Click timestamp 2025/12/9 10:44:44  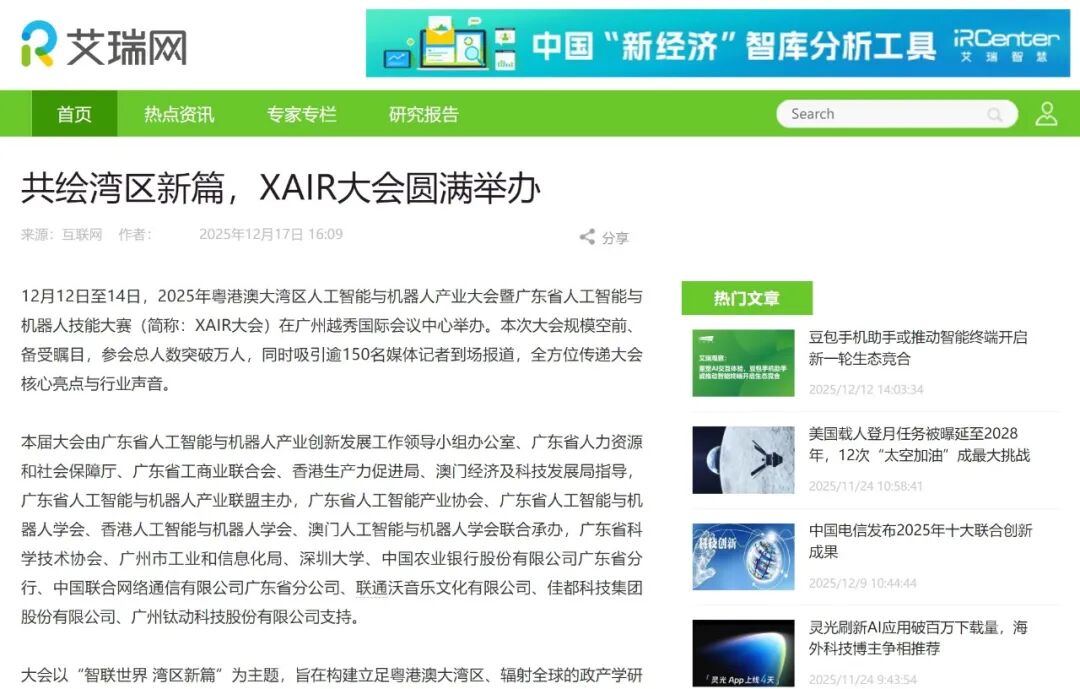[x=862, y=583]
